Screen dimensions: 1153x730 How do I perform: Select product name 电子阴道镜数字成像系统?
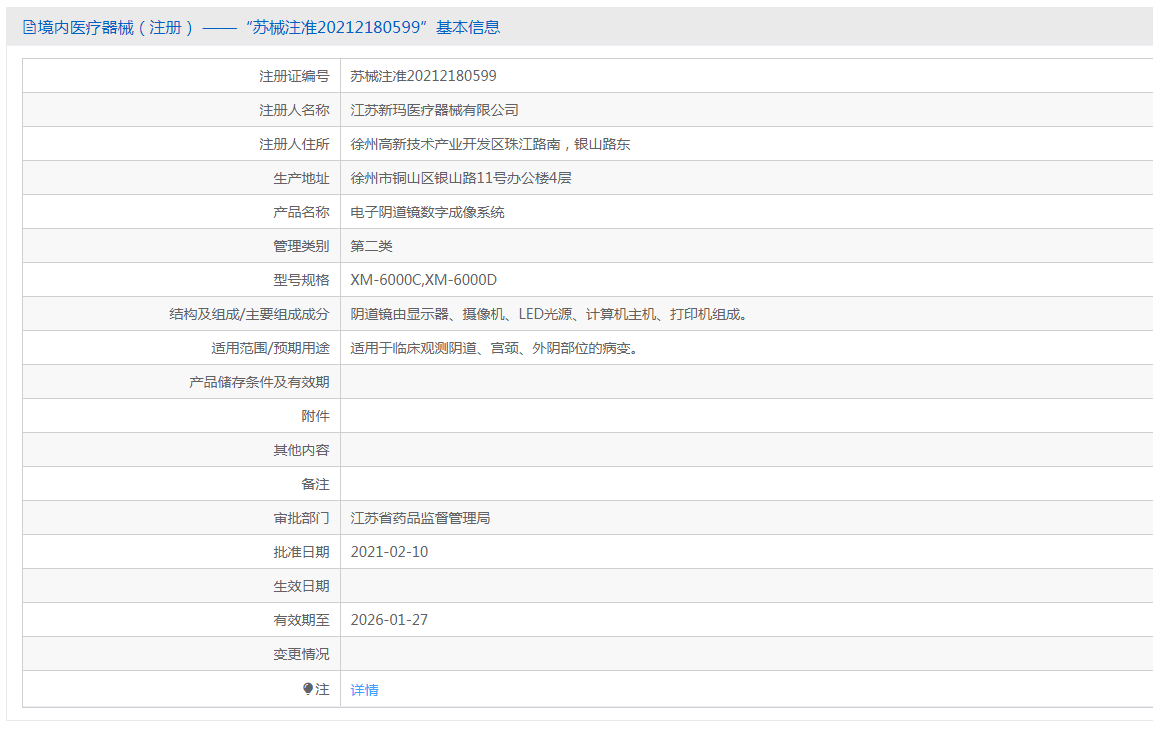point(427,212)
